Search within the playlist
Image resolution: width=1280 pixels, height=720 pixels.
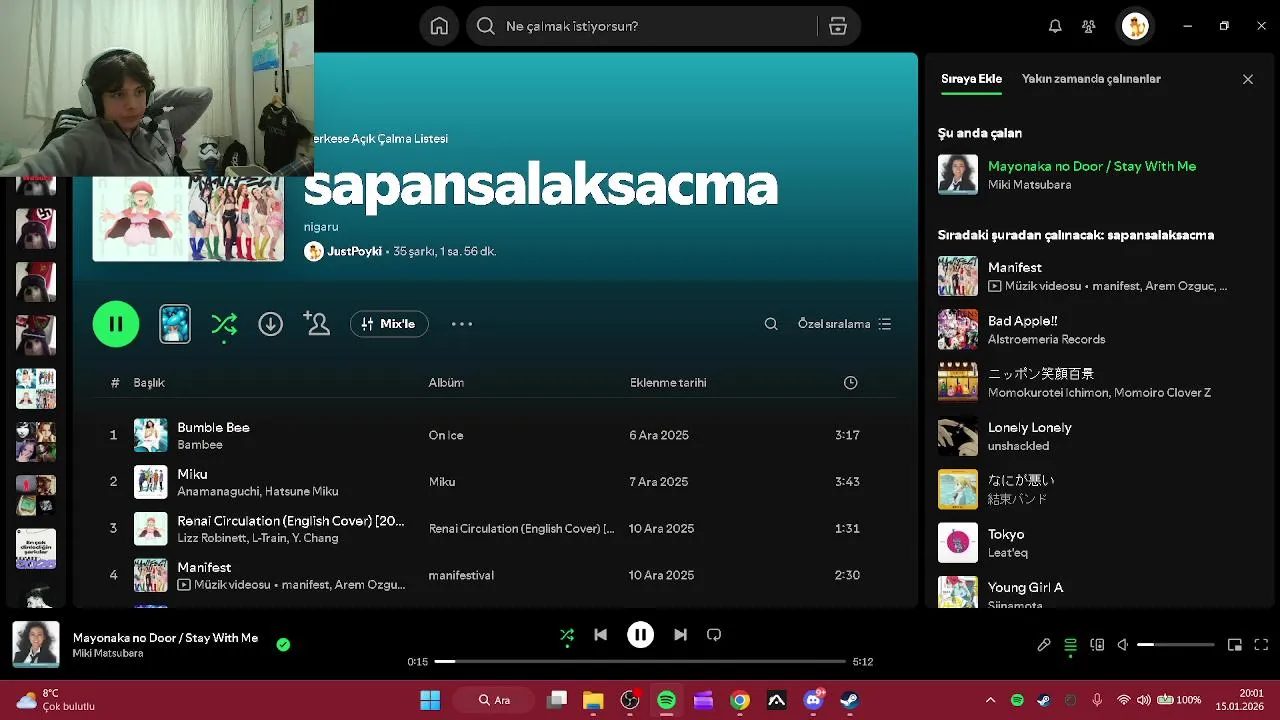771,324
